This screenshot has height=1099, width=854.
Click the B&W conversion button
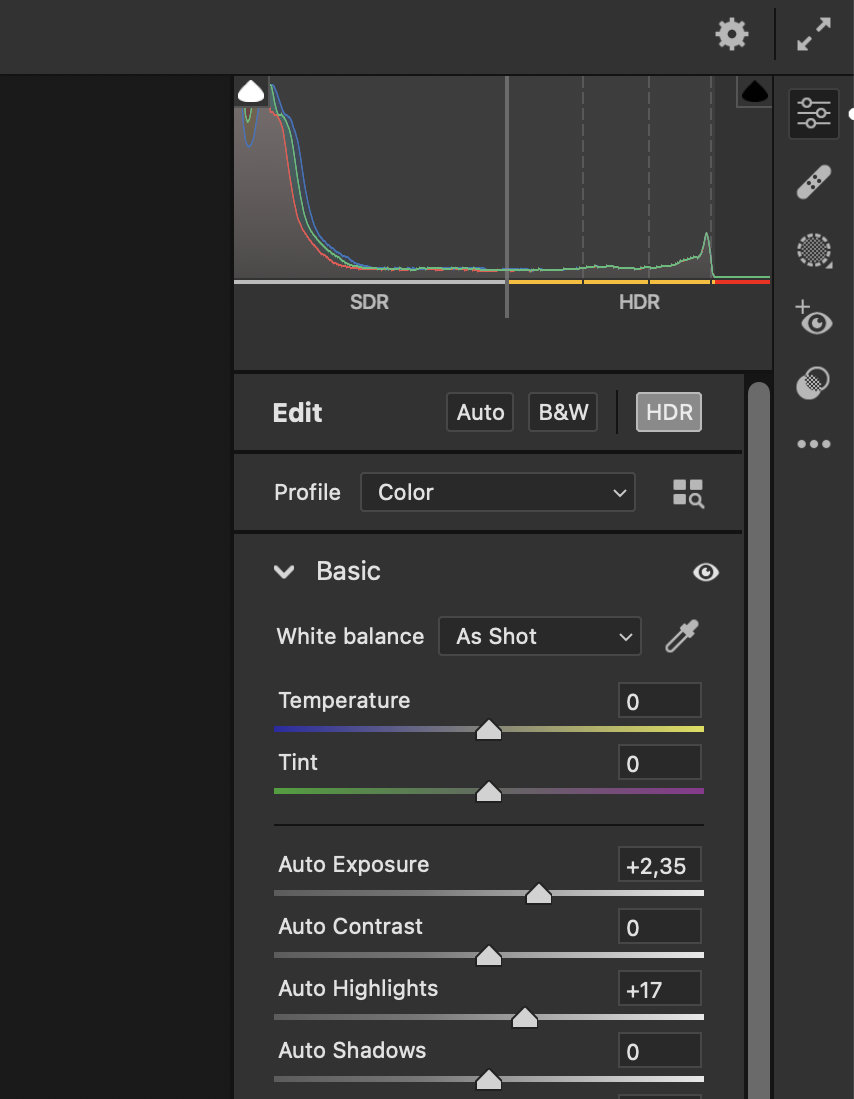click(x=563, y=412)
